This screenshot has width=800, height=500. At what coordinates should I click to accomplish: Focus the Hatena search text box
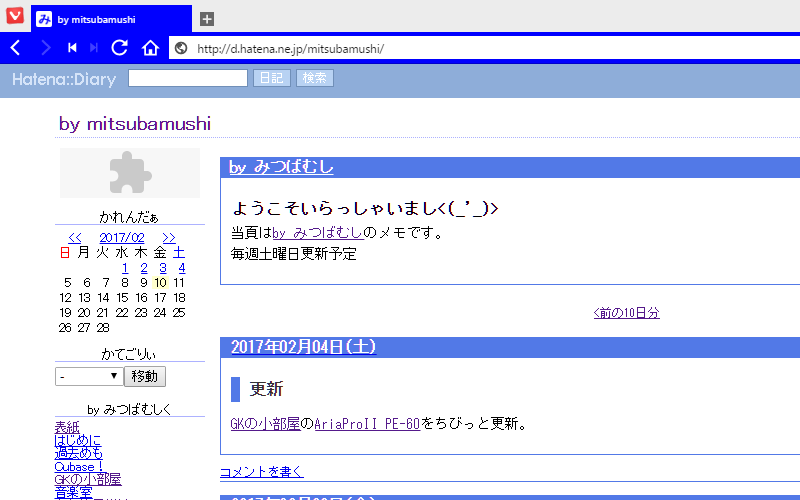(x=188, y=78)
